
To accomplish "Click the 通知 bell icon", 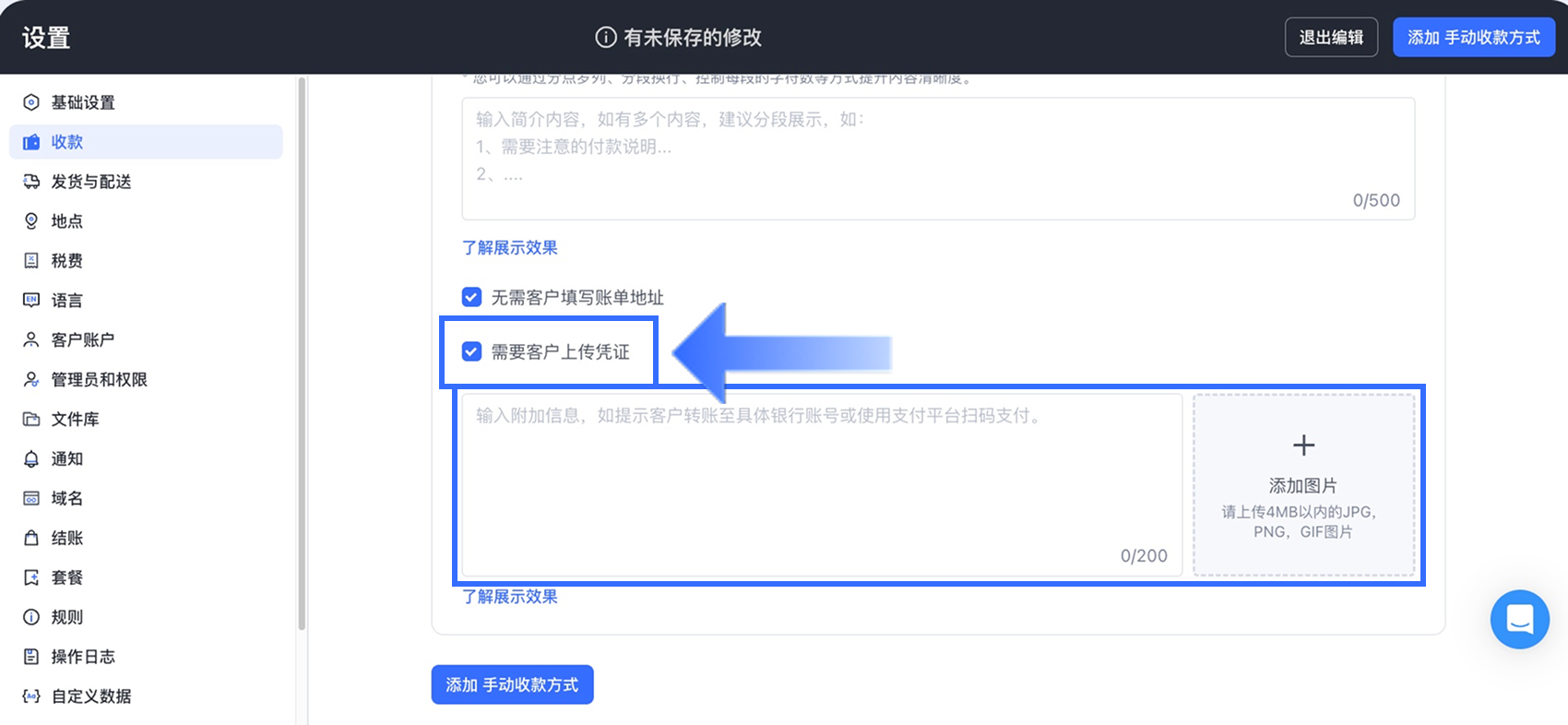I will point(31,459).
